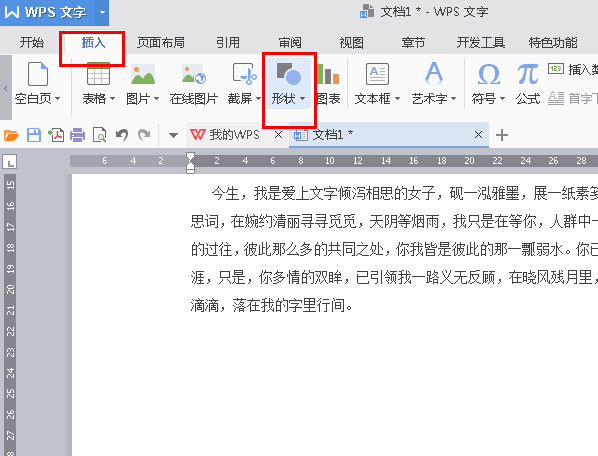Viewport: 598px width, 456px height.
Task: Expand the 空白页 dropdown arrow
Action: tap(58, 99)
